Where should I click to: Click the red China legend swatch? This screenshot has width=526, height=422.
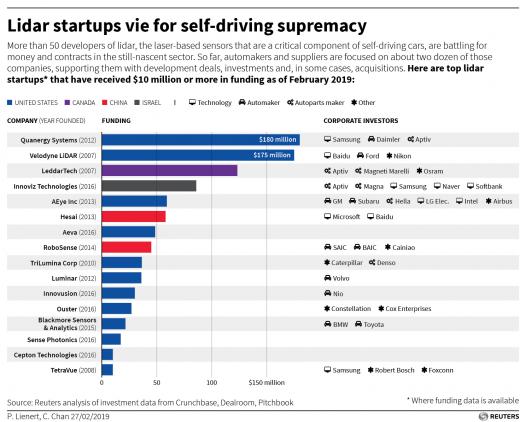click(x=105, y=102)
